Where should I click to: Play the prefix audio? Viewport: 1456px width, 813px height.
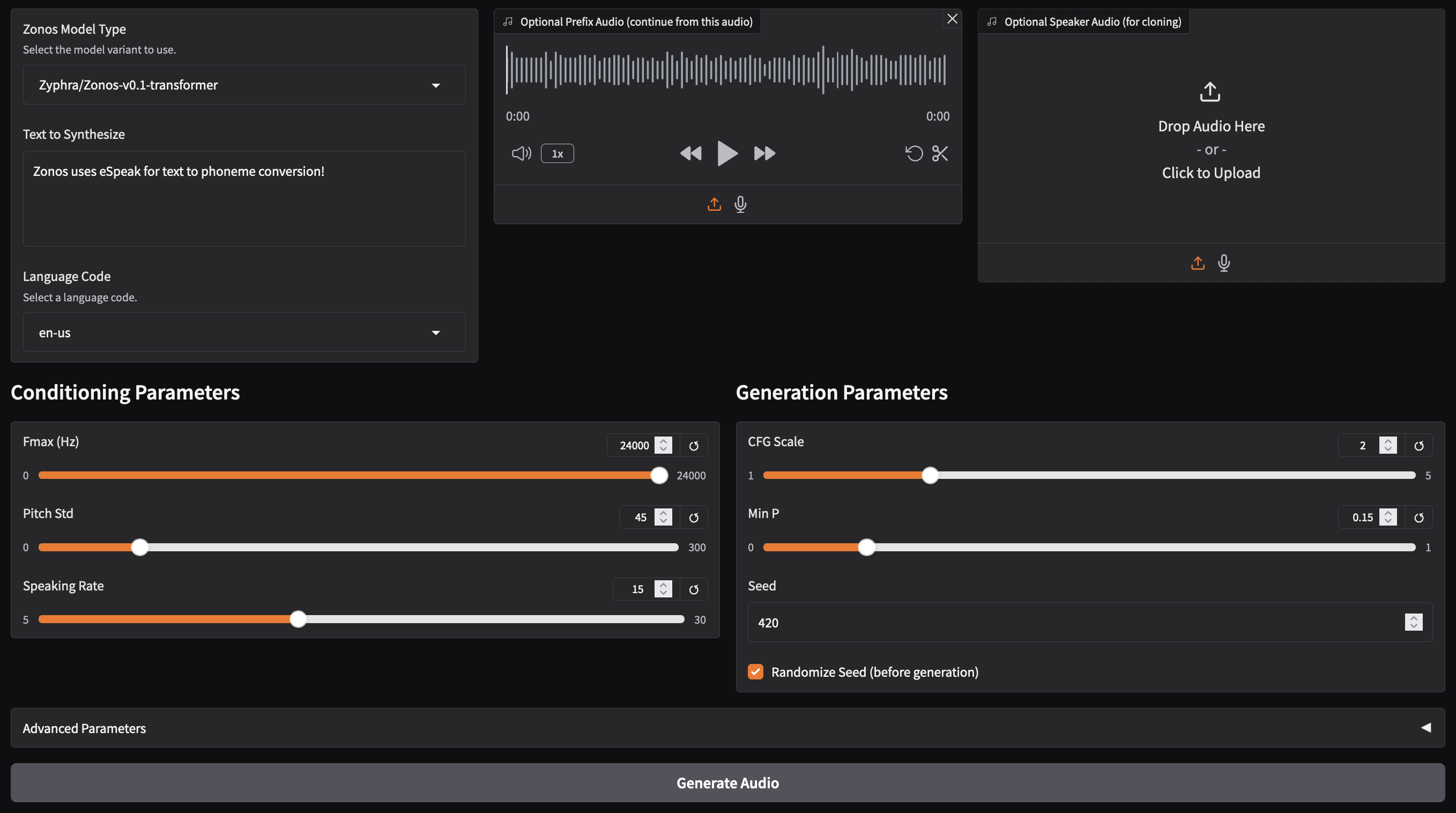727,153
